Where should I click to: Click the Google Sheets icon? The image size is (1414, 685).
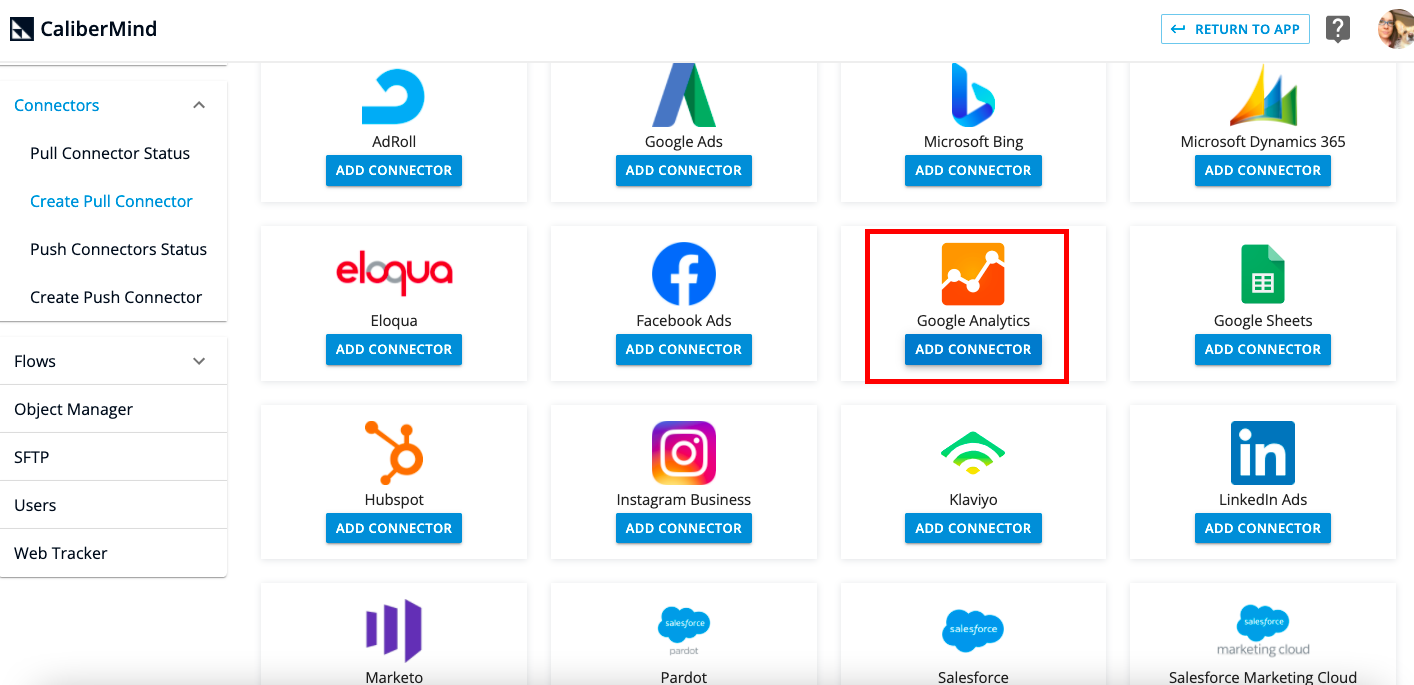click(x=1263, y=274)
